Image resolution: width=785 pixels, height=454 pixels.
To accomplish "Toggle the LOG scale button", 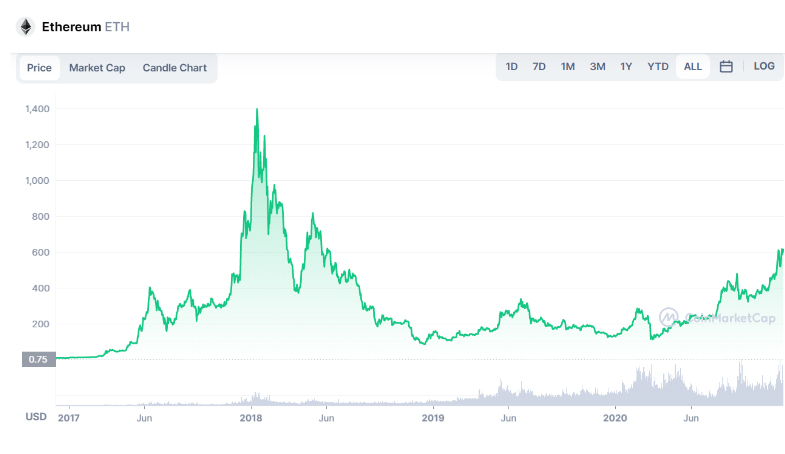I will 764,67.
